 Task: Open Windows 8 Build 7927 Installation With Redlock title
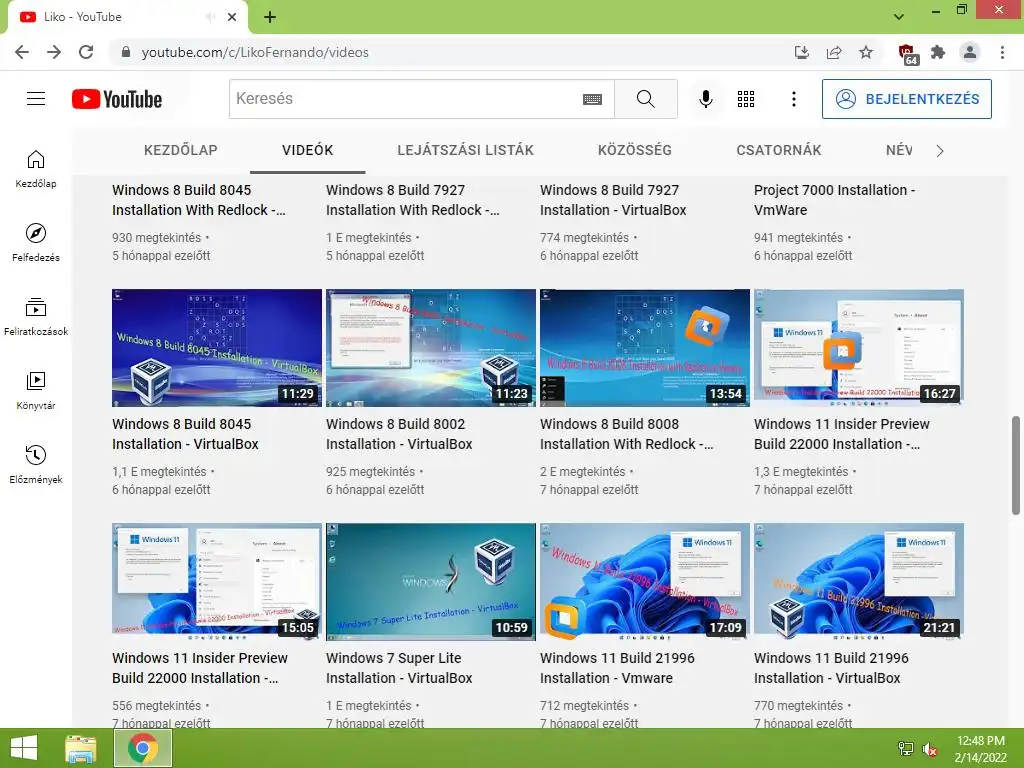point(413,200)
